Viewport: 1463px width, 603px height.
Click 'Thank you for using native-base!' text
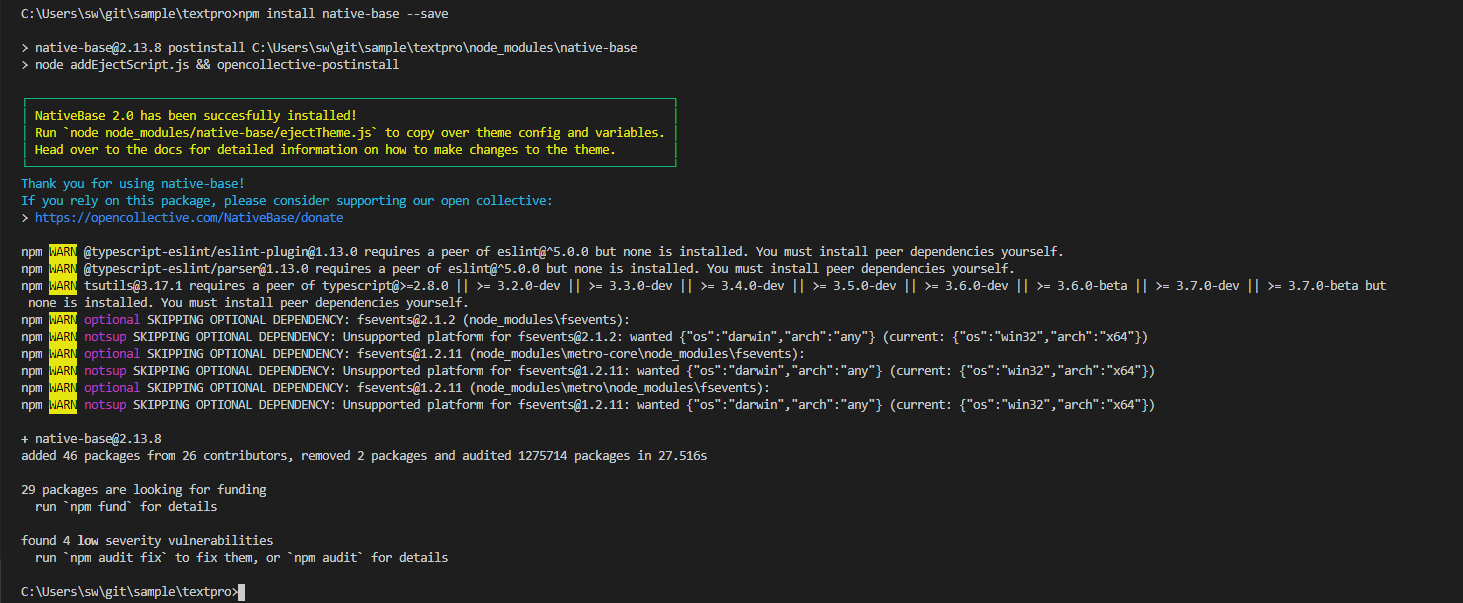133,184
